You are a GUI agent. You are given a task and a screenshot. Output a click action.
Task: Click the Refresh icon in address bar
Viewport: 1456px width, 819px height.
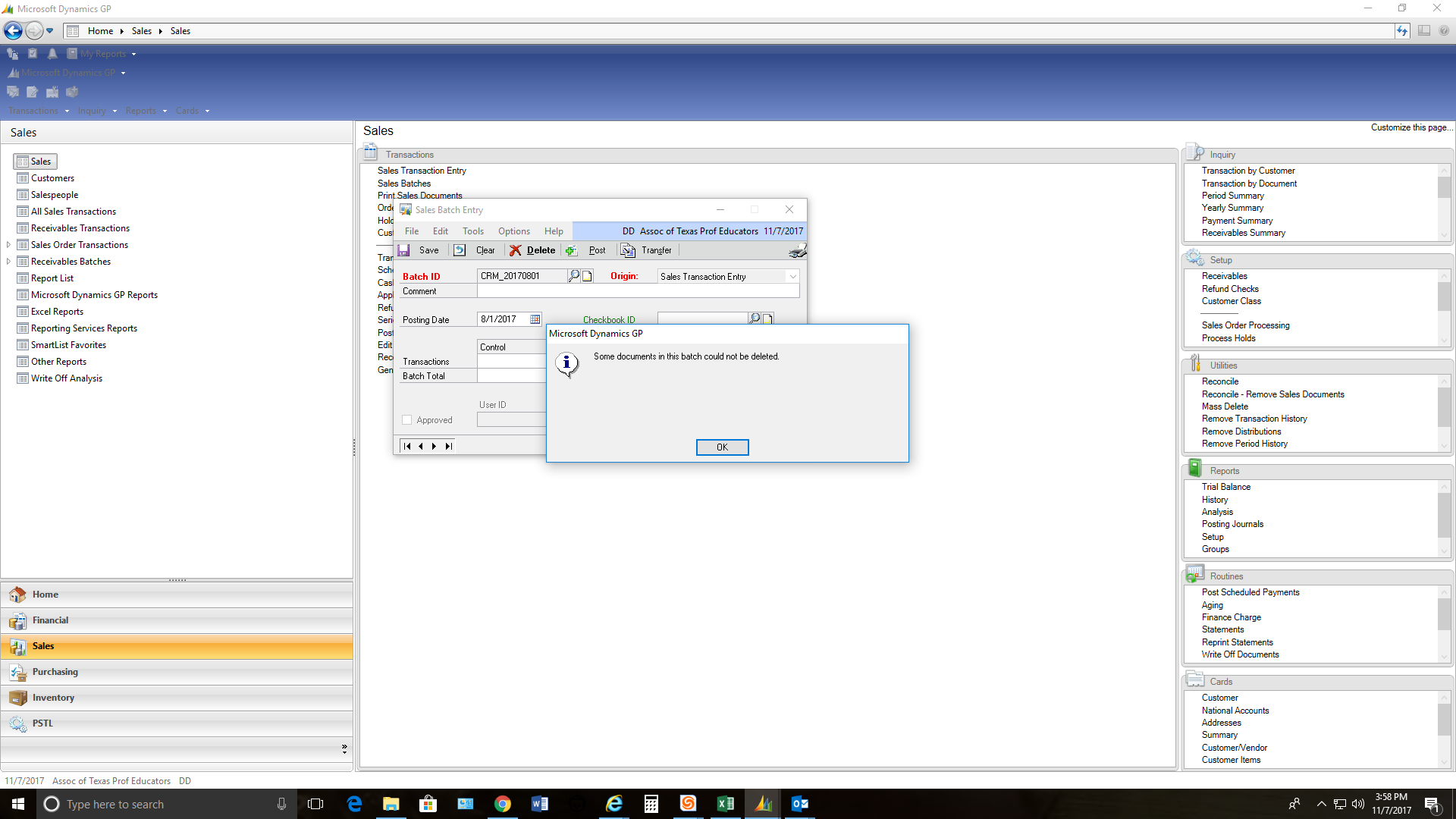click(1402, 30)
